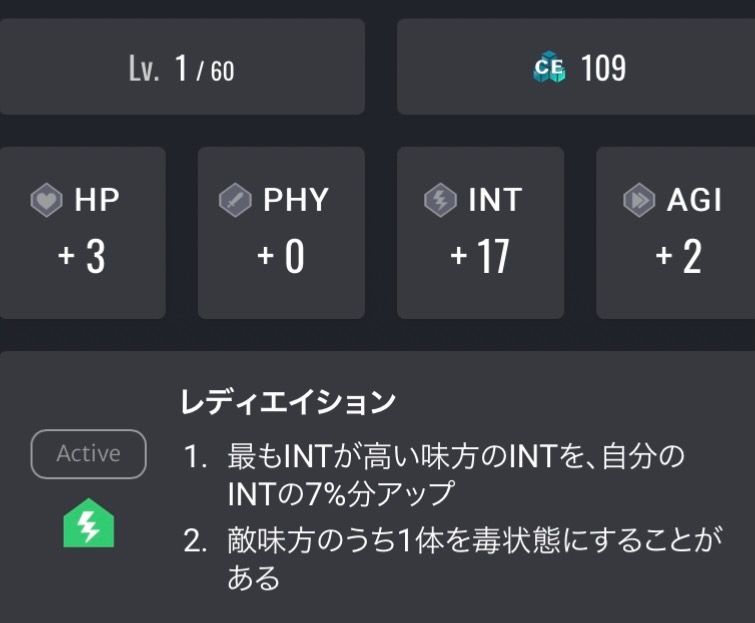Screen dimensions: 755x623
Task: Click the レディエイション skill title
Action: (288, 403)
